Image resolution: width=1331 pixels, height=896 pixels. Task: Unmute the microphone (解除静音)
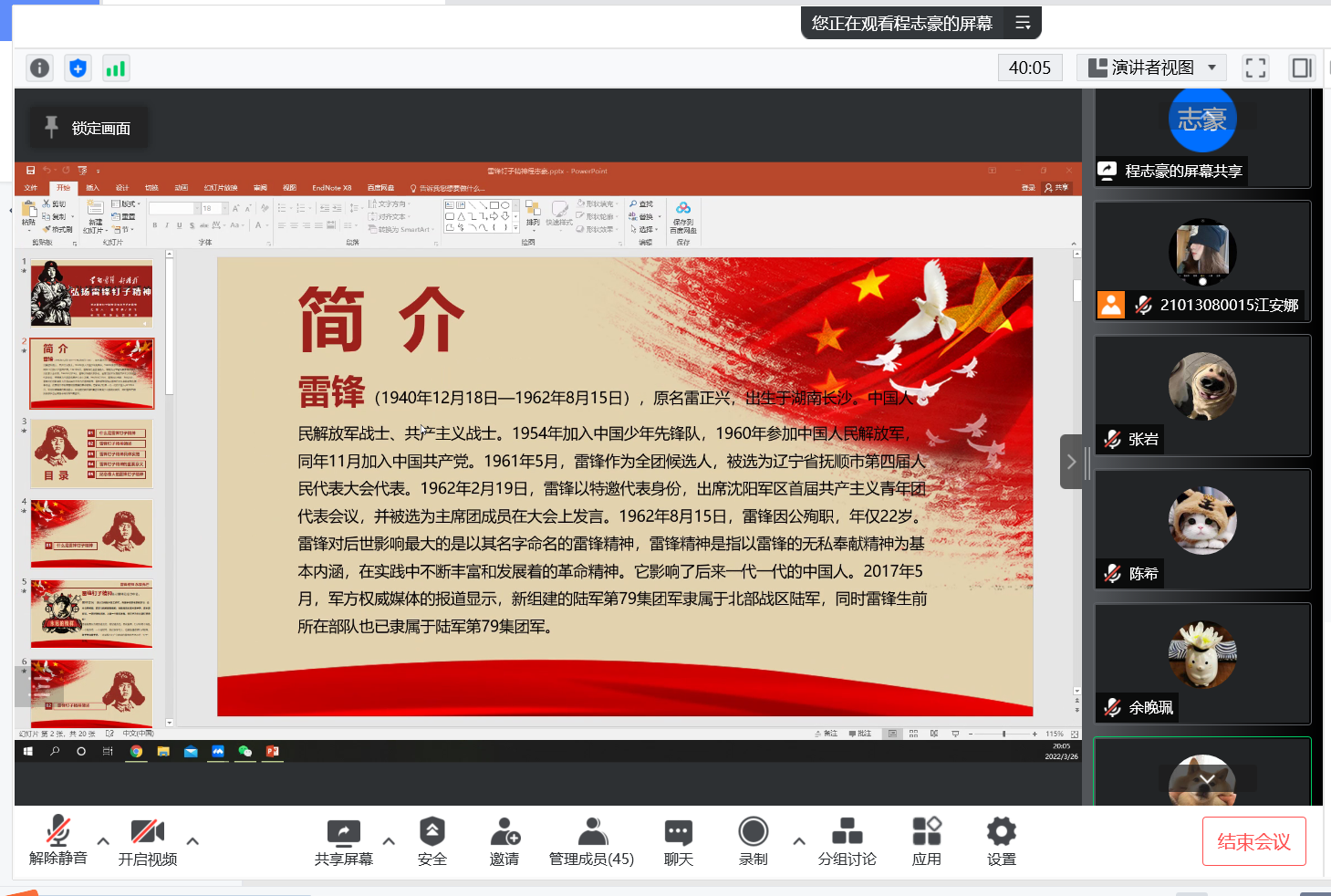click(x=58, y=840)
